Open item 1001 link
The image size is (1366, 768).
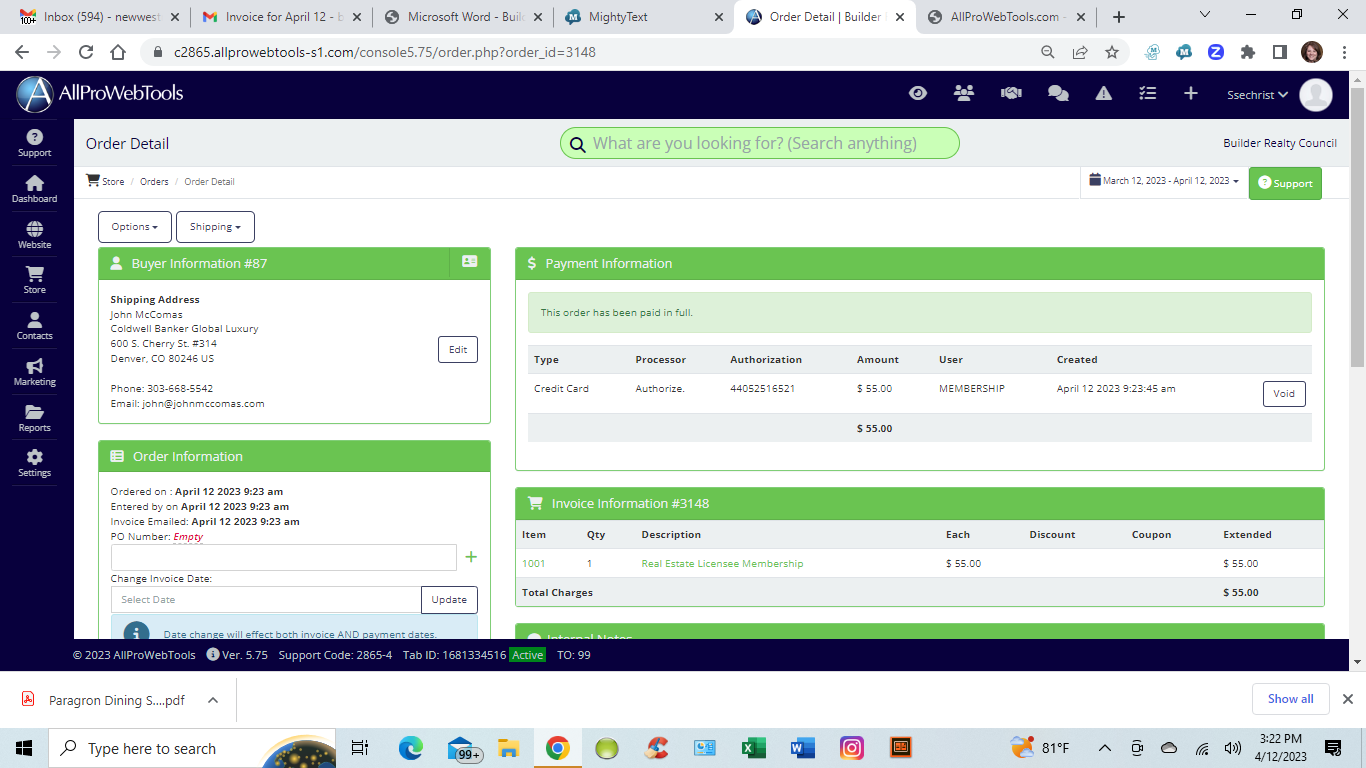[534, 564]
